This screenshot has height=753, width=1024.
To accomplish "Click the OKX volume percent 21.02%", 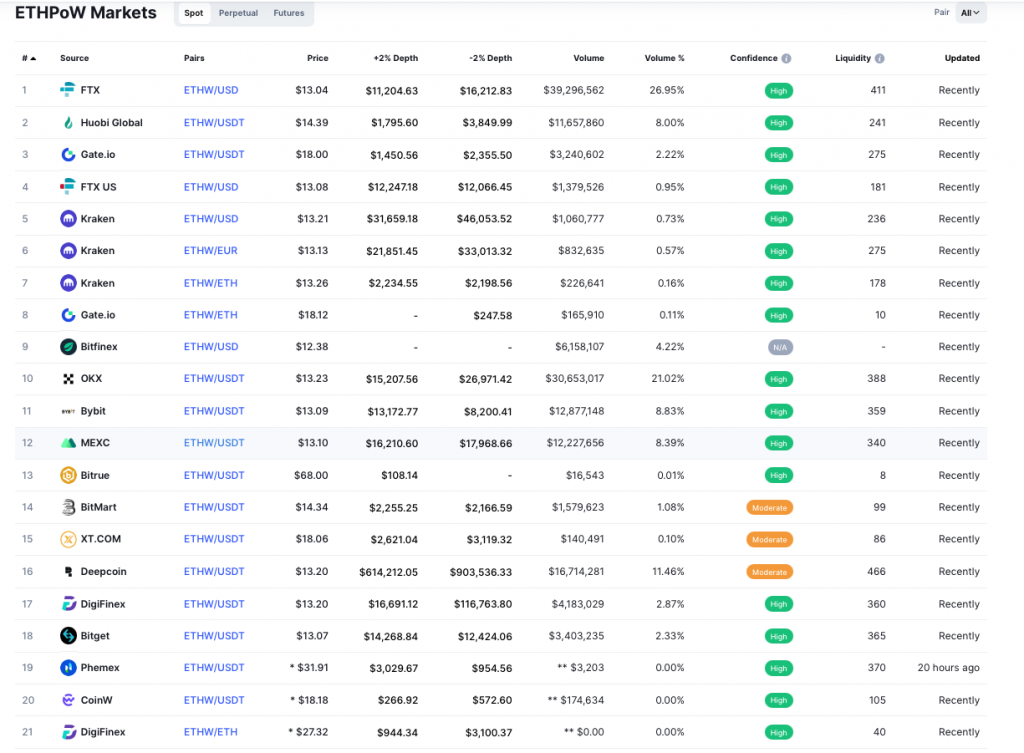I will 667,378.
